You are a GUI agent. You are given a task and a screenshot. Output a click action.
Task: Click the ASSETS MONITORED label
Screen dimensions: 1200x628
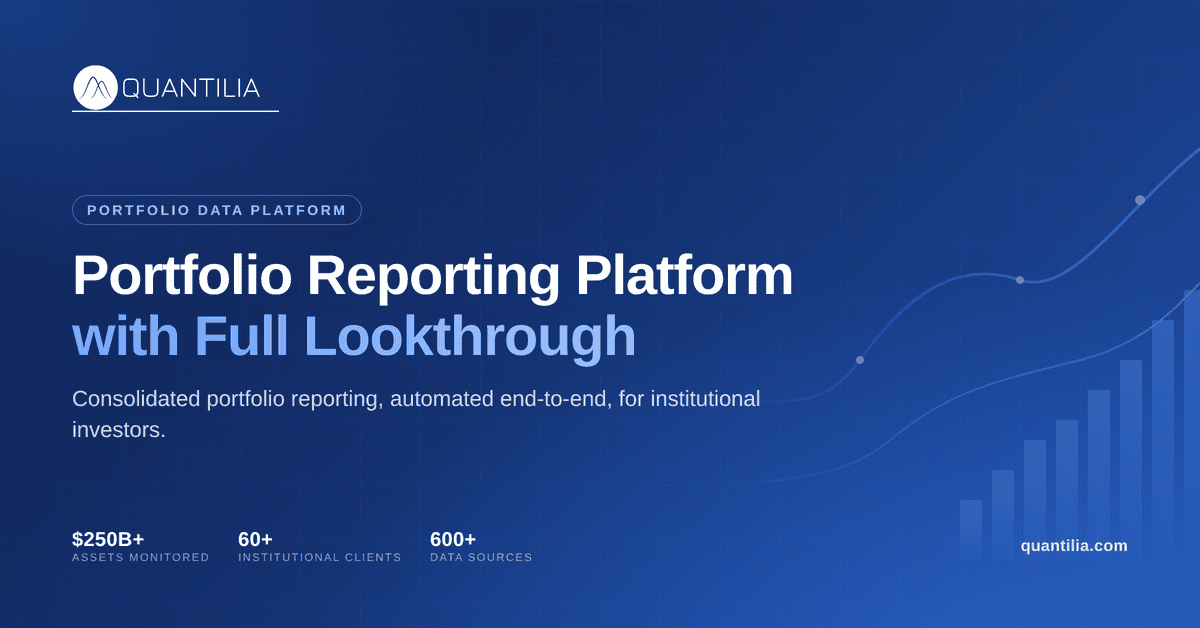pos(141,557)
